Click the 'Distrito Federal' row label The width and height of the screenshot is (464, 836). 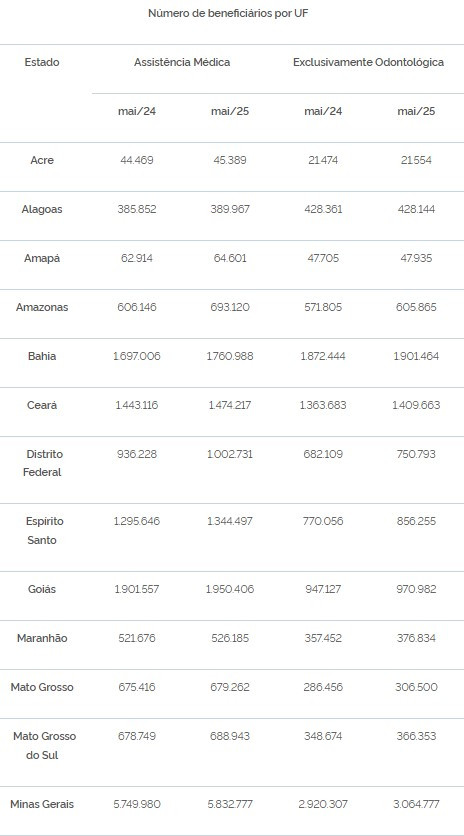[x=42, y=463]
